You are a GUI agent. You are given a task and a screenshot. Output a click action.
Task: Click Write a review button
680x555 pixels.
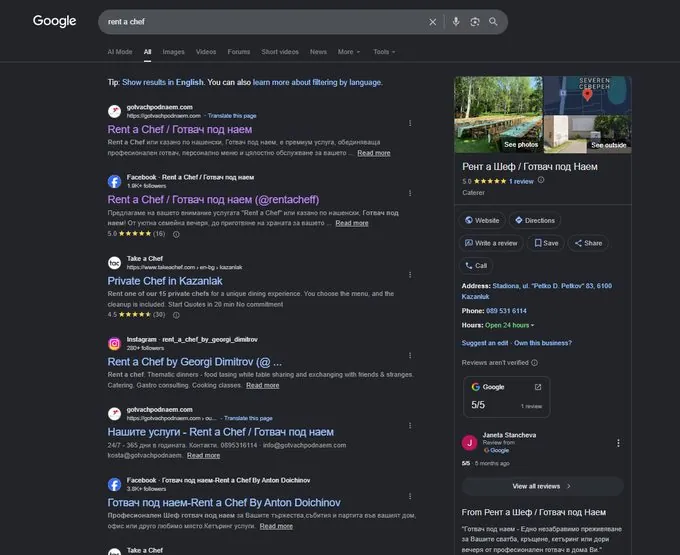[x=491, y=243]
